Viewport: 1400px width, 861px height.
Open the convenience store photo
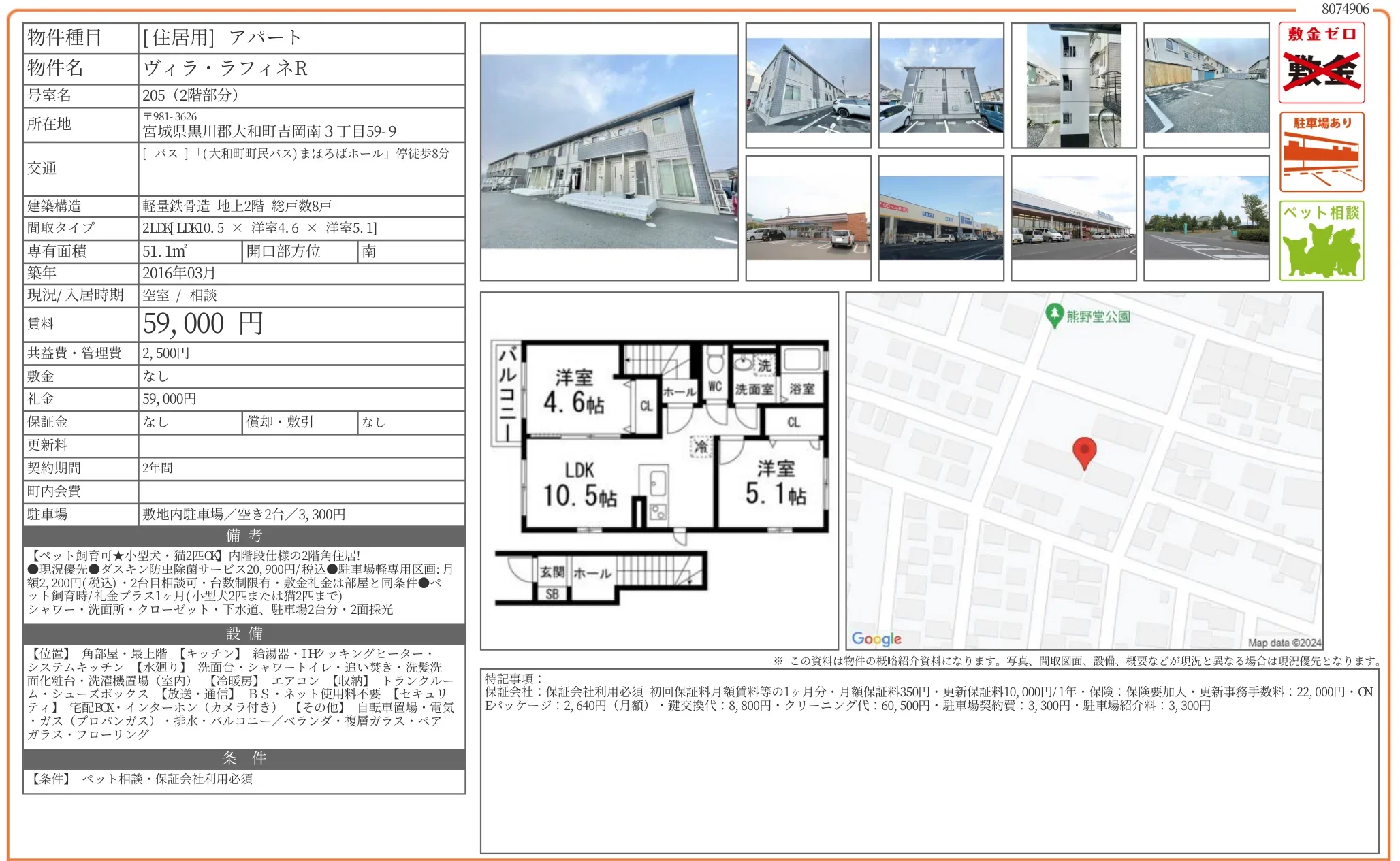(x=808, y=218)
